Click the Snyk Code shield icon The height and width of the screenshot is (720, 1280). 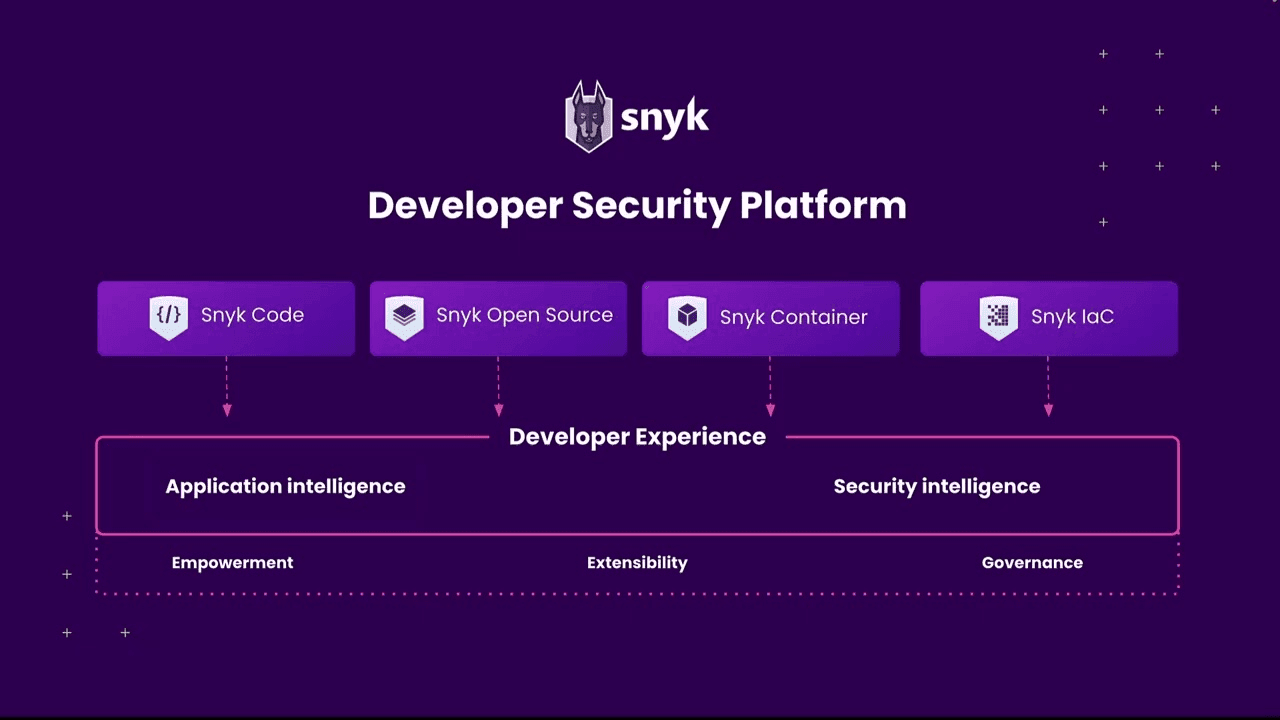pyautogui.click(x=168, y=317)
